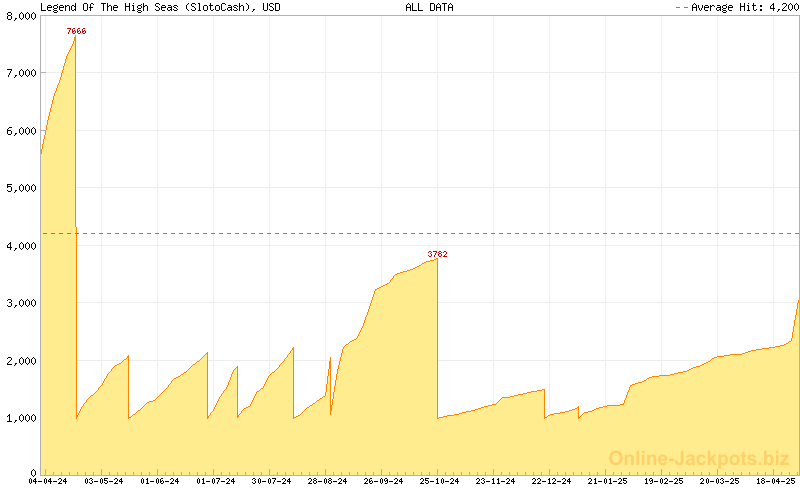This screenshot has height=490, width=800.
Task: Click the 7666 peak value label
Action: 76,31
